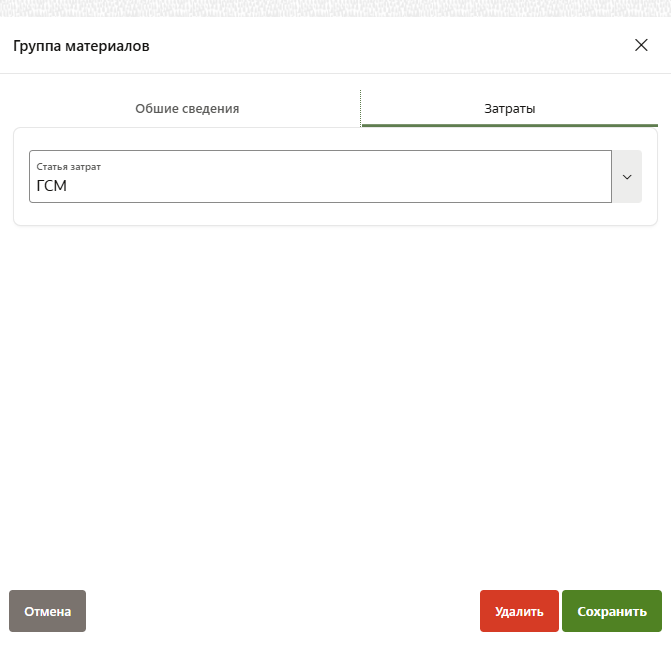Viewport: 671px width, 651px height.
Task: Click blank footer space between Отмена and Удалить
Action: [280, 611]
